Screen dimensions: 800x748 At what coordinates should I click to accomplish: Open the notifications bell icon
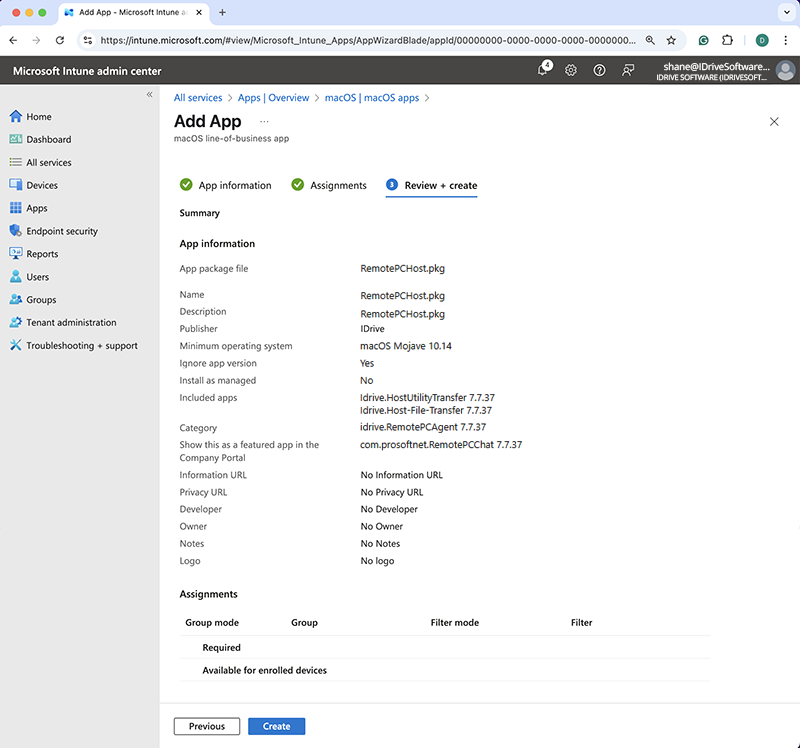[x=544, y=70]
